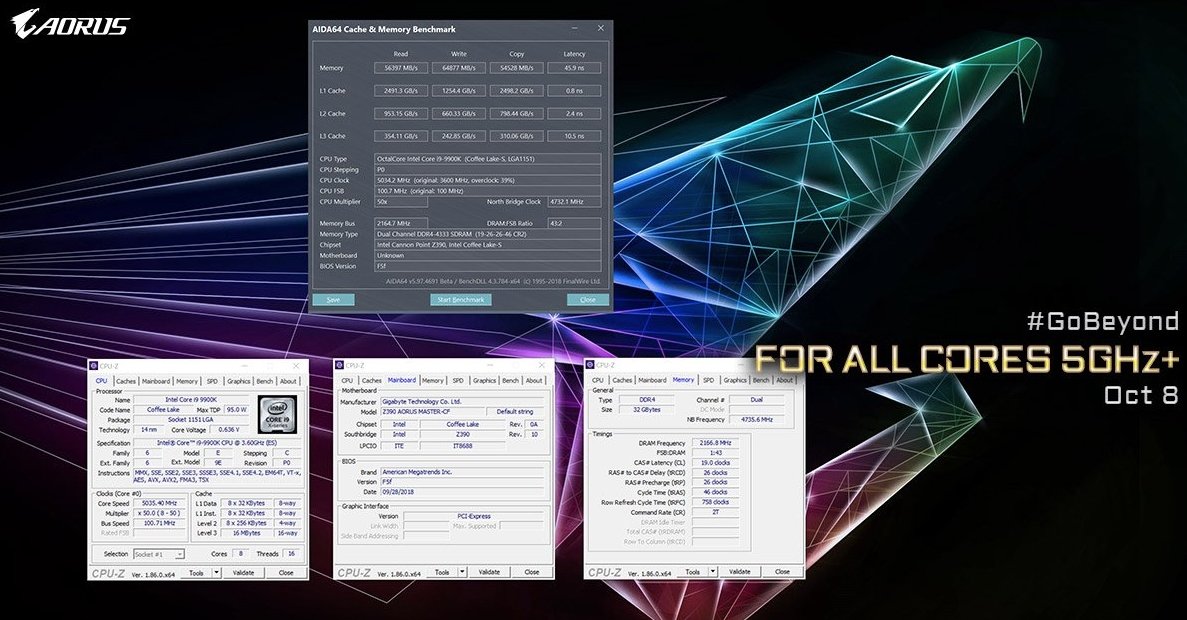The width and height of the screenshot is (1187, 620).
Task: Click Validate in the Memory CPU-Z window
Action: point(740,572)
